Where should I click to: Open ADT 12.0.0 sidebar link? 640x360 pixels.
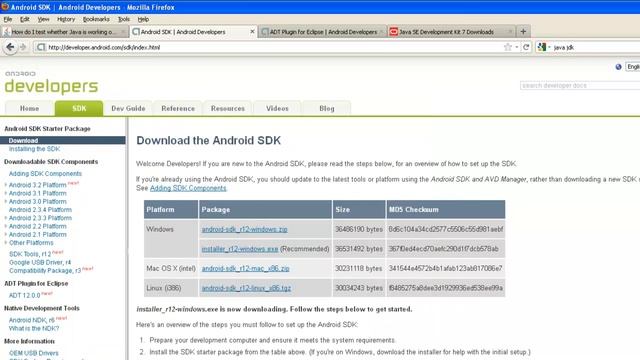(24, 296)
